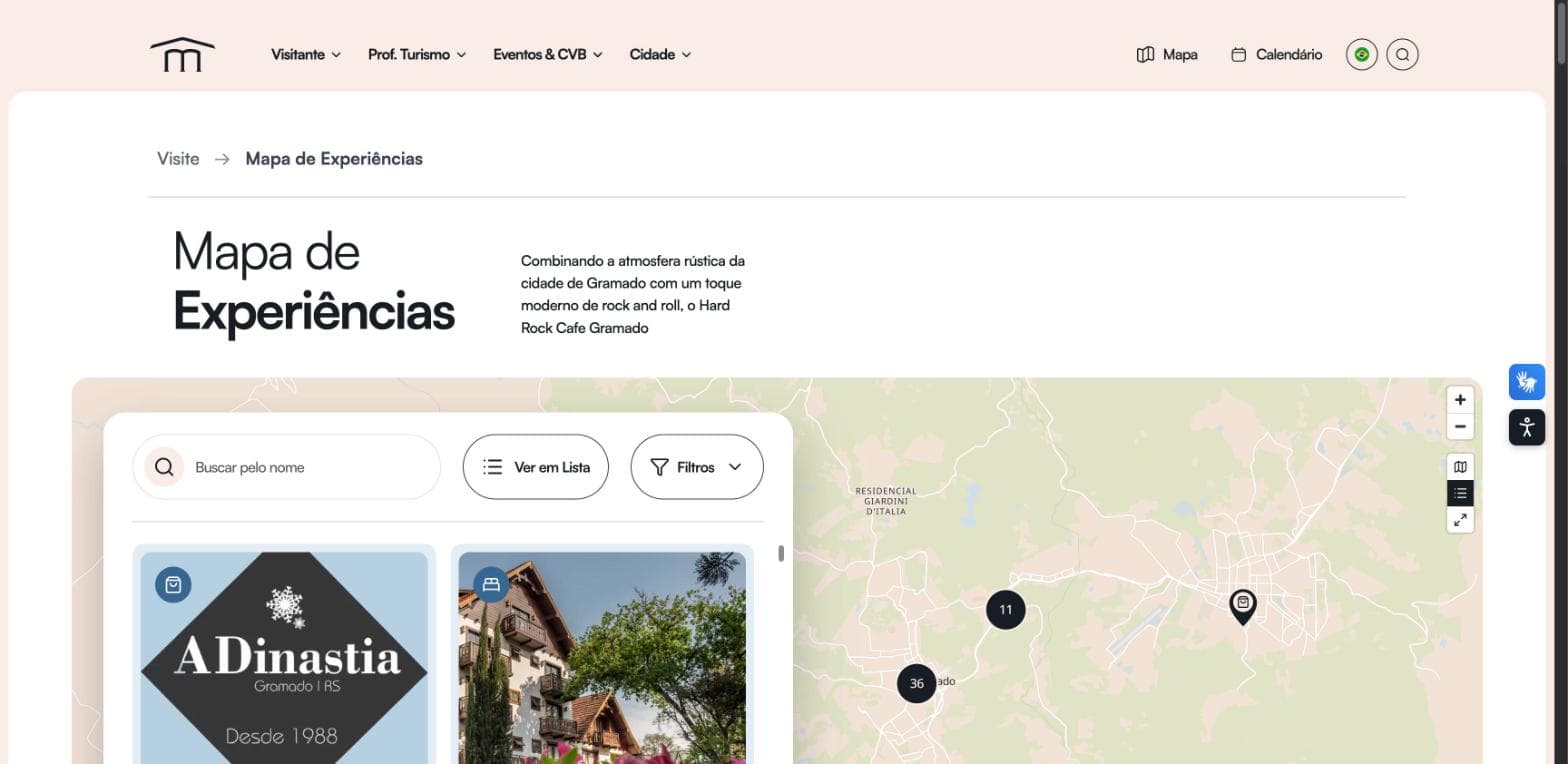Expand the Prof. Turismo menu

tap(417, 55)
